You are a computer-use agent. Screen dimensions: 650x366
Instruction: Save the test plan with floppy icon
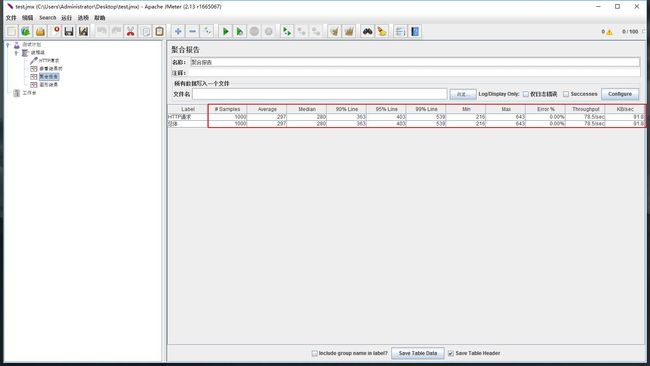[x=69, y=32]
